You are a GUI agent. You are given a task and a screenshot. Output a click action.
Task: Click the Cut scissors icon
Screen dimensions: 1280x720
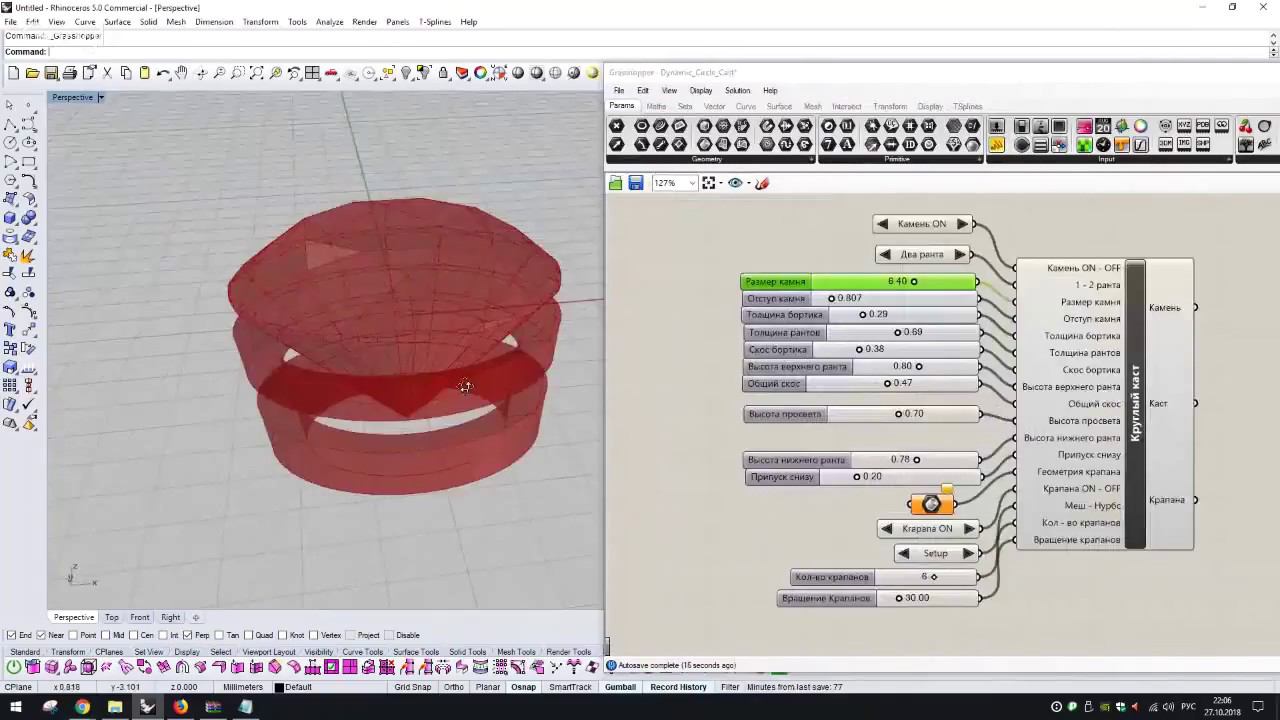pos(107,73)
